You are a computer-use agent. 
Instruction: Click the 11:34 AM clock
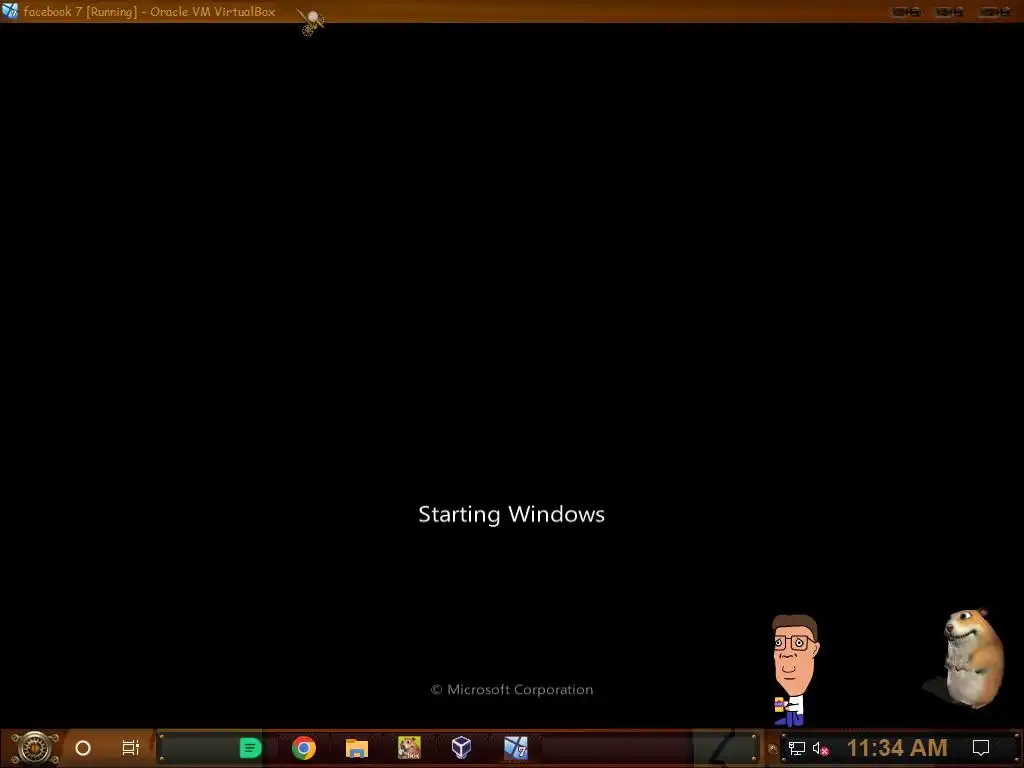coord(897,748)
